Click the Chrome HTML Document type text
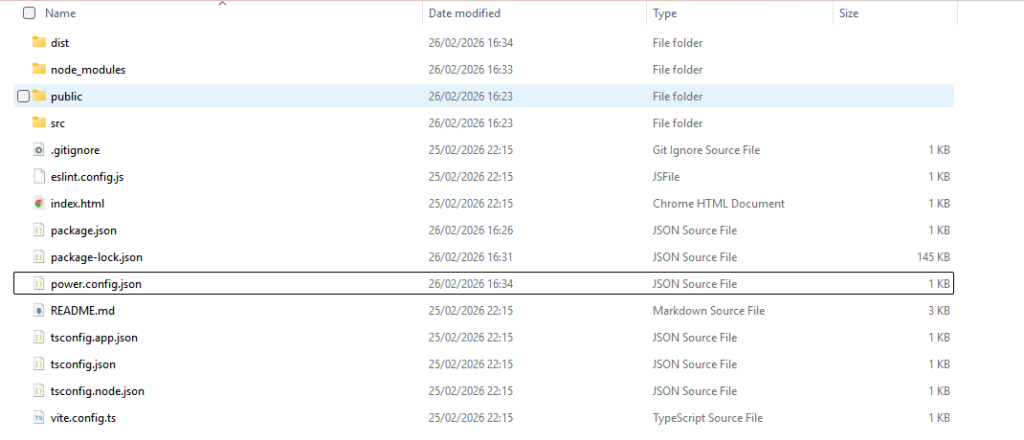 pyautogui.click(x=718, y=204)
